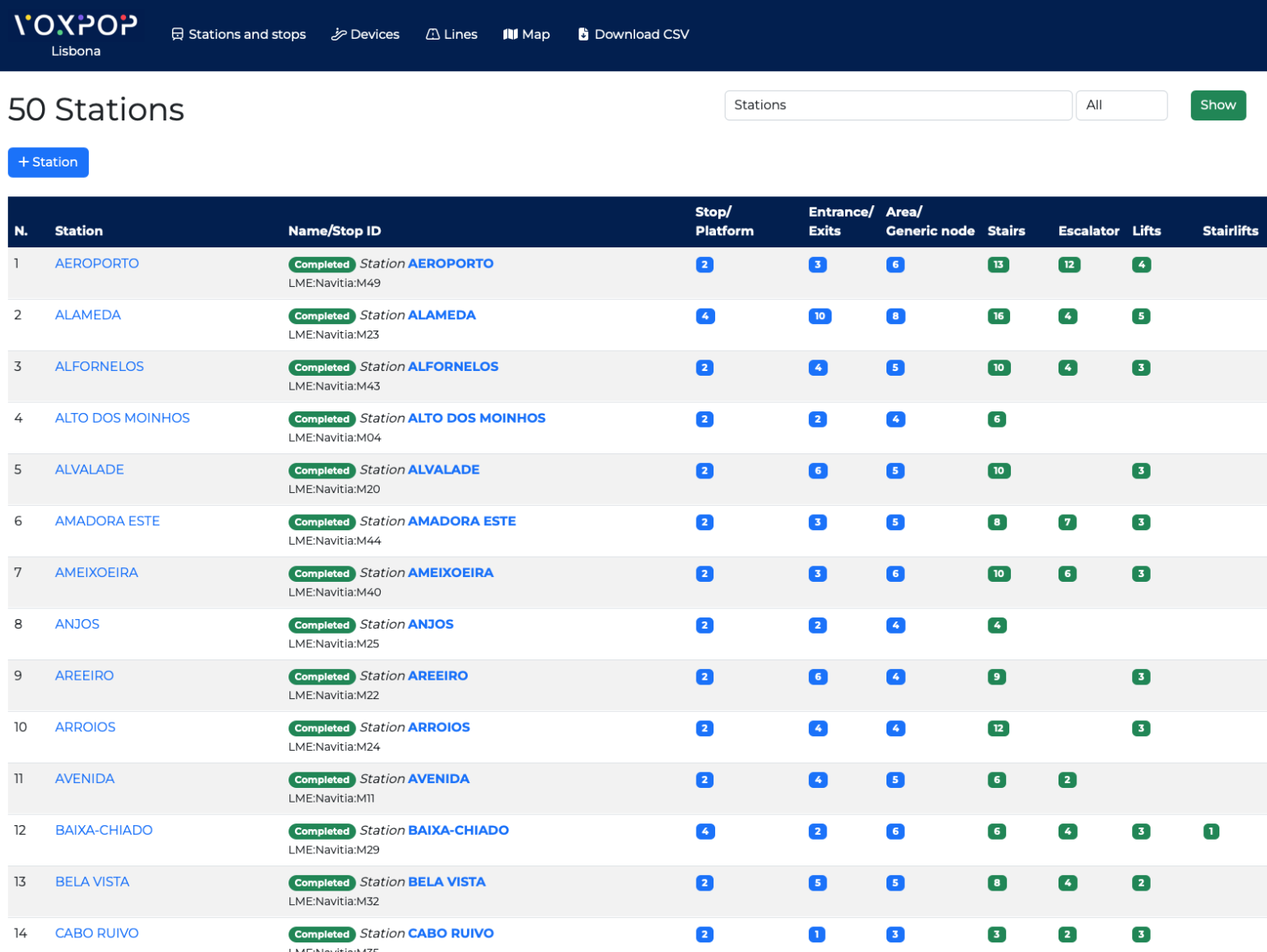Click the VoxPop Lisbona logo
1267x952 pixels.
point(76,35)
